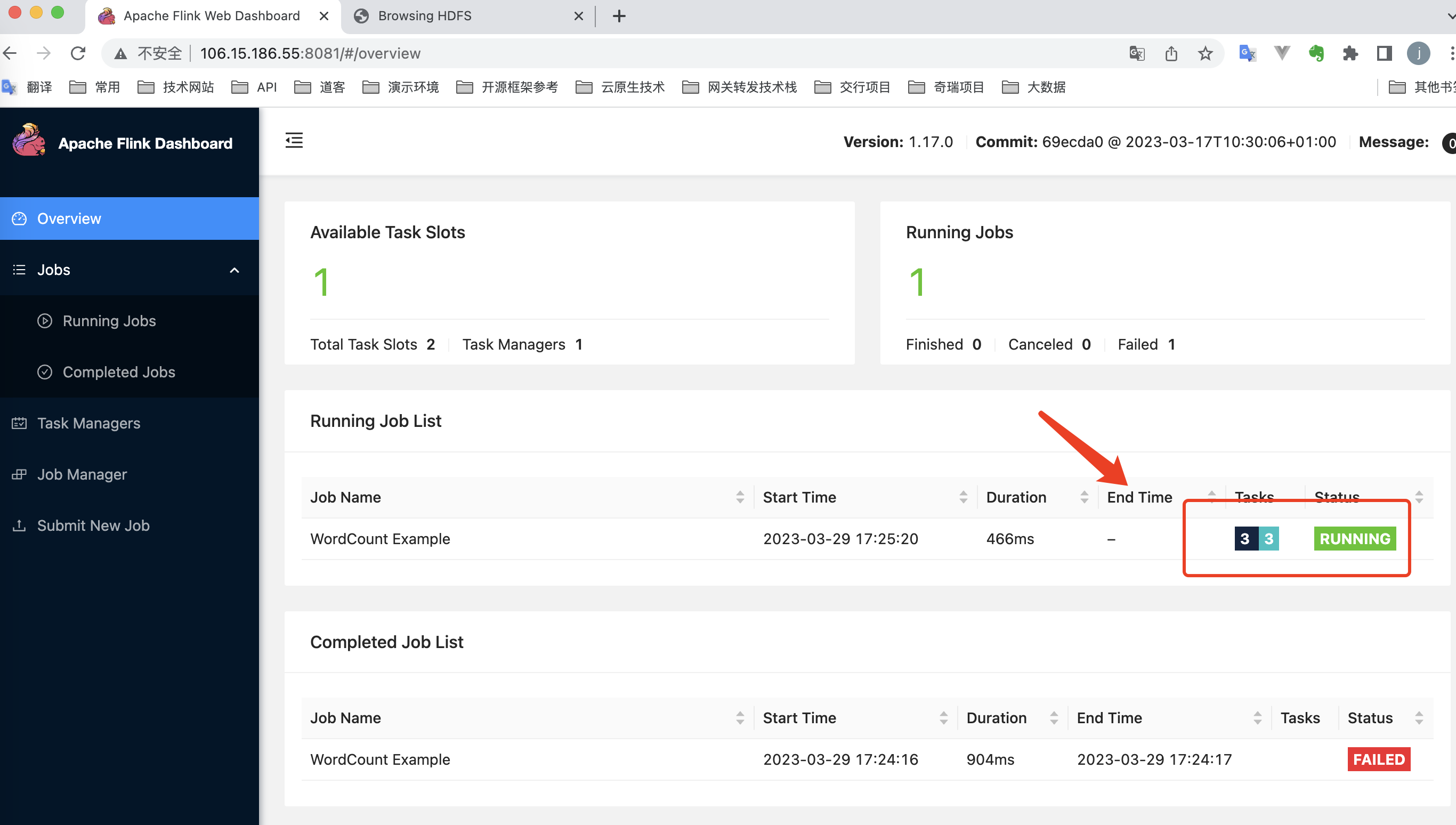Click the Jobs list icon in sidebar
Screen dimensions: 1456x825
[19, 270]
